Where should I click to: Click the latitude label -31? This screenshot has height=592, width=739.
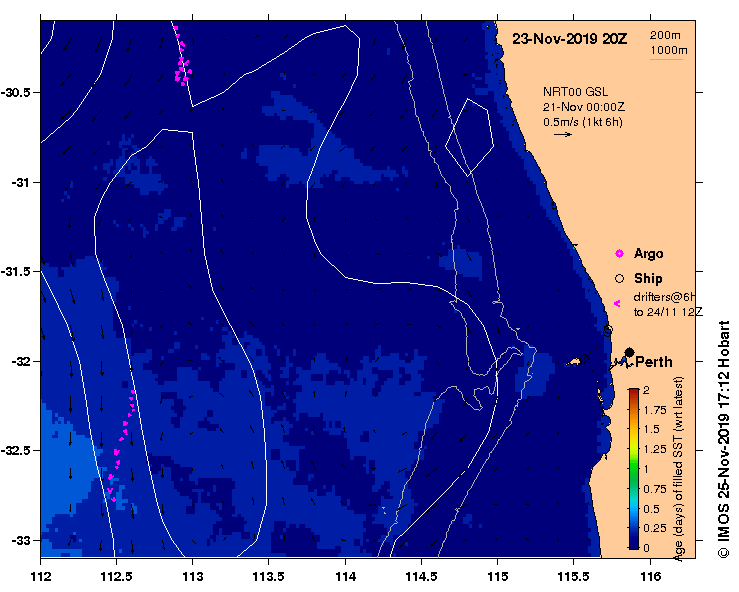(x=20, y=182)
